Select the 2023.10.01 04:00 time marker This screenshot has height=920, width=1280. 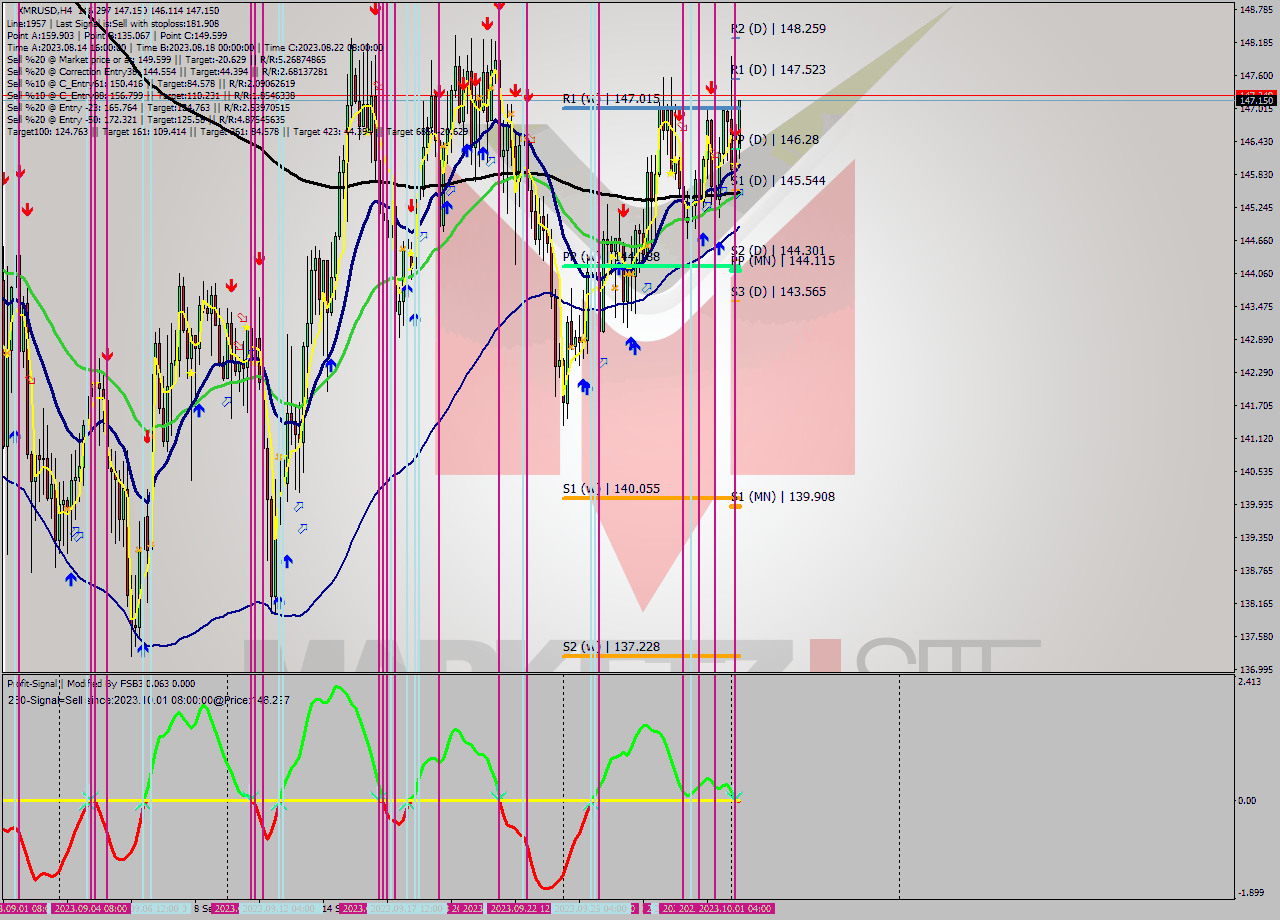(734, 909)
